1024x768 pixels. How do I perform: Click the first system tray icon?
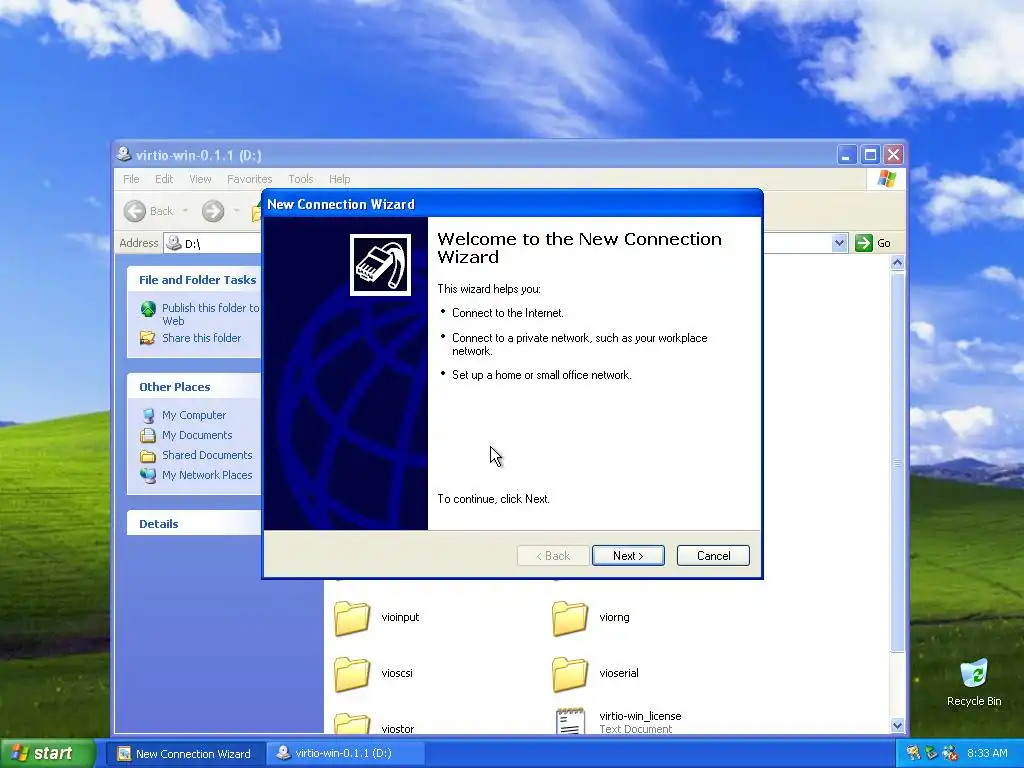pos(913,754)
